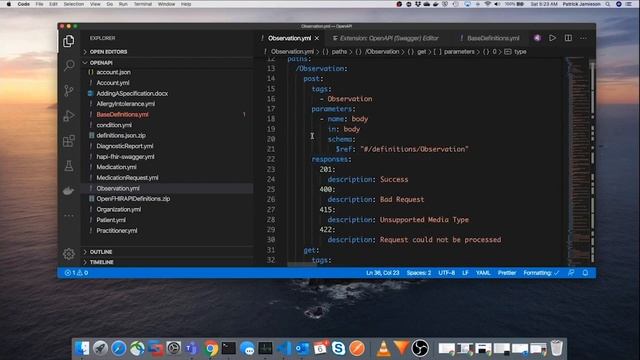Open the Manage gear in activity bar

pos(69,254)
